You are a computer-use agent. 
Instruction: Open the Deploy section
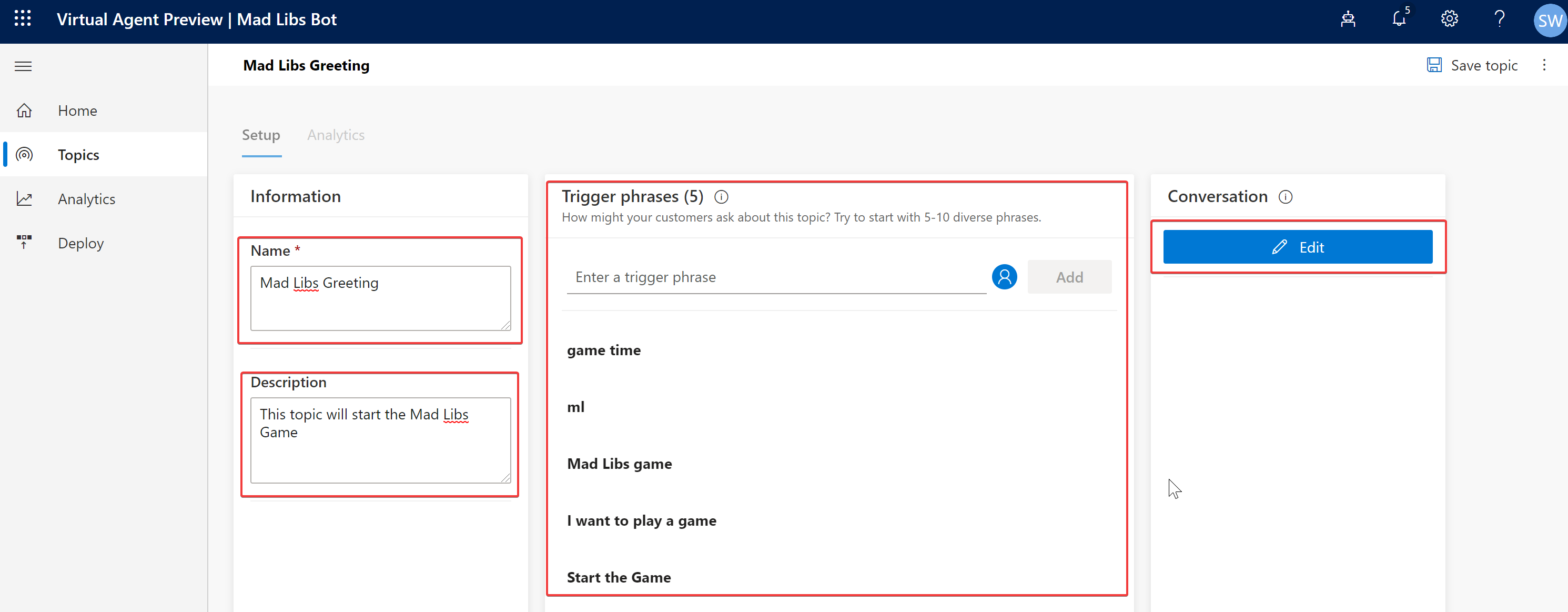click(x=80, y=243)
